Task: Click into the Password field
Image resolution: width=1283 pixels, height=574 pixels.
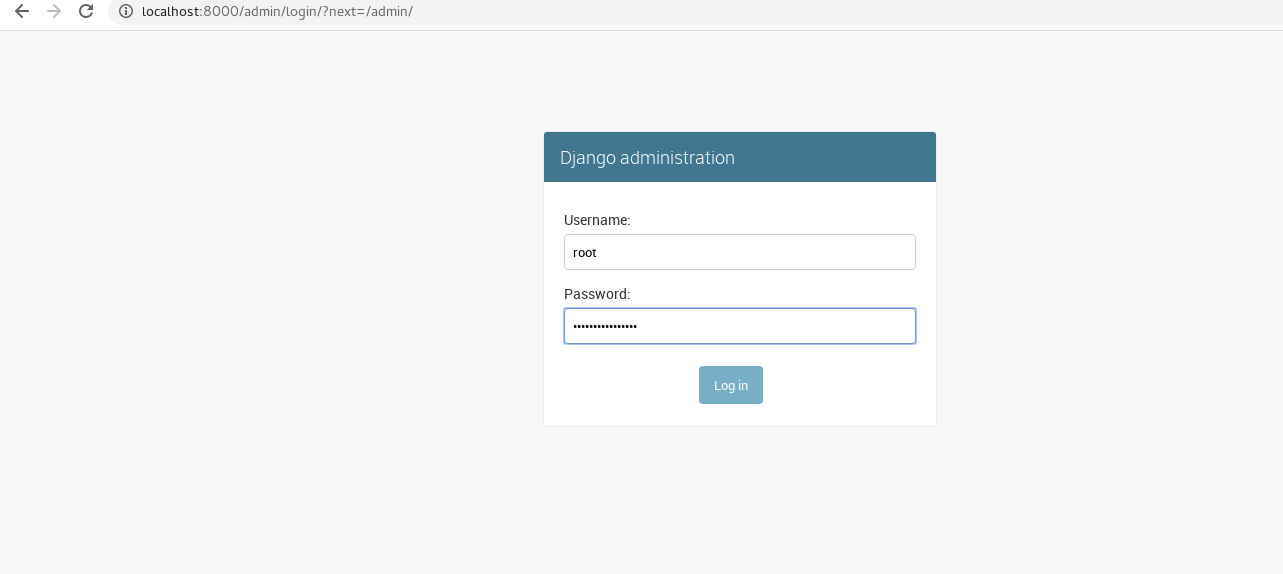Action: coord(739,326)
